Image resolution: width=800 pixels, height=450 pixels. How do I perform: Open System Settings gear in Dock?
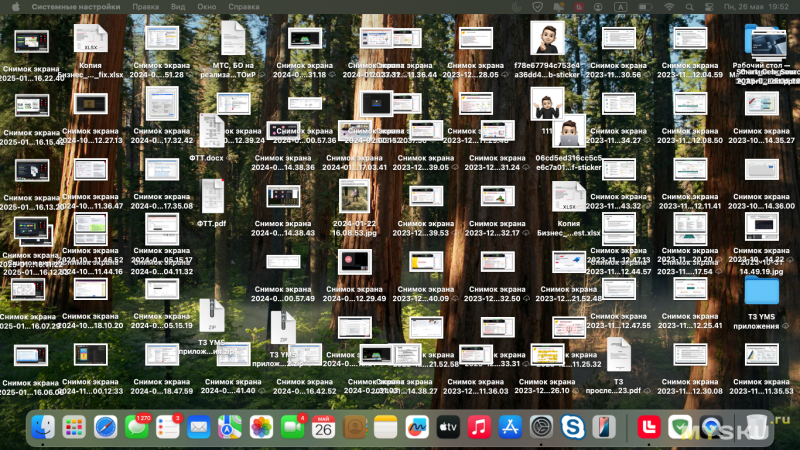(x=541, y=427)
